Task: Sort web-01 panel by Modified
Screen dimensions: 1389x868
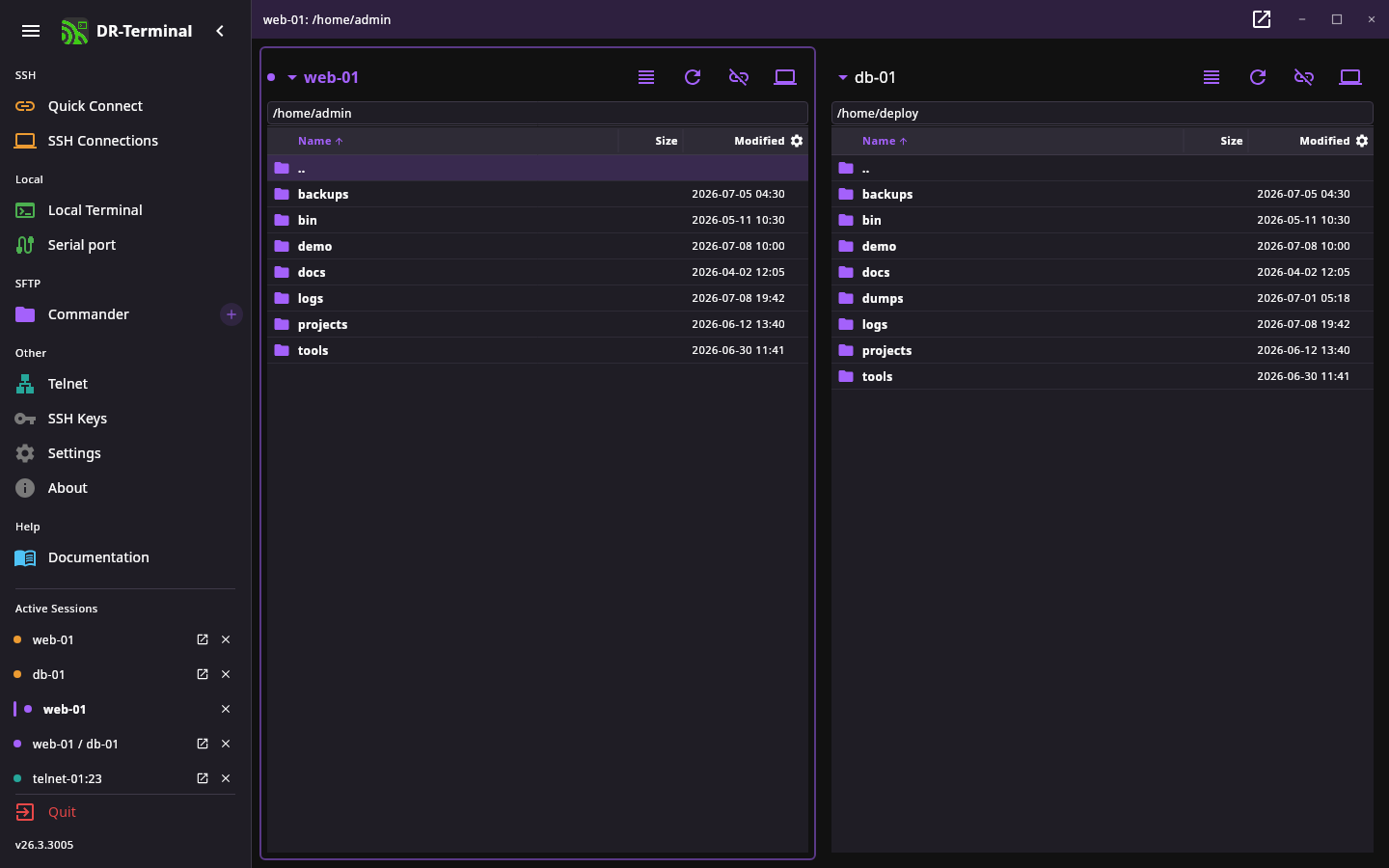Action: 759,141
